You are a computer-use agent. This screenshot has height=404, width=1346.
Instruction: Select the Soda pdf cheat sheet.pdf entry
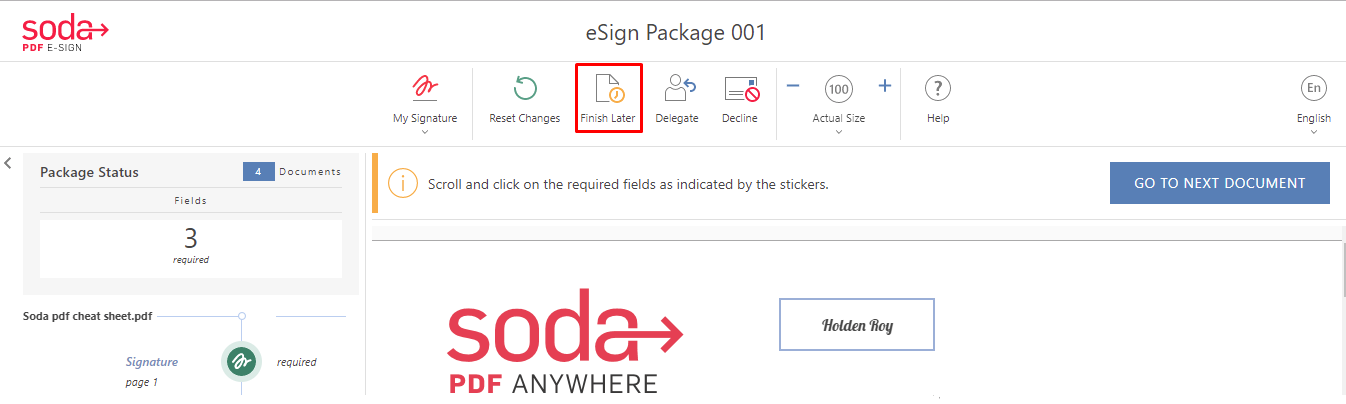(88, 316)
